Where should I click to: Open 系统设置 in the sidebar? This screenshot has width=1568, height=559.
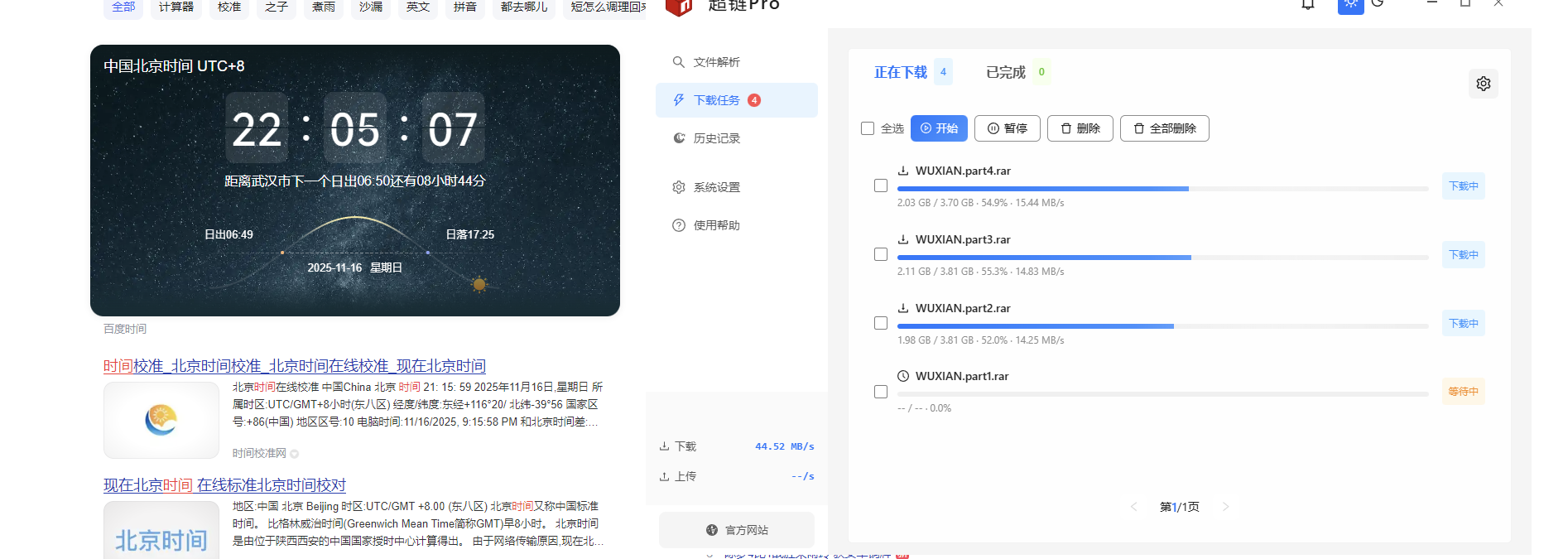click(715, 187)
